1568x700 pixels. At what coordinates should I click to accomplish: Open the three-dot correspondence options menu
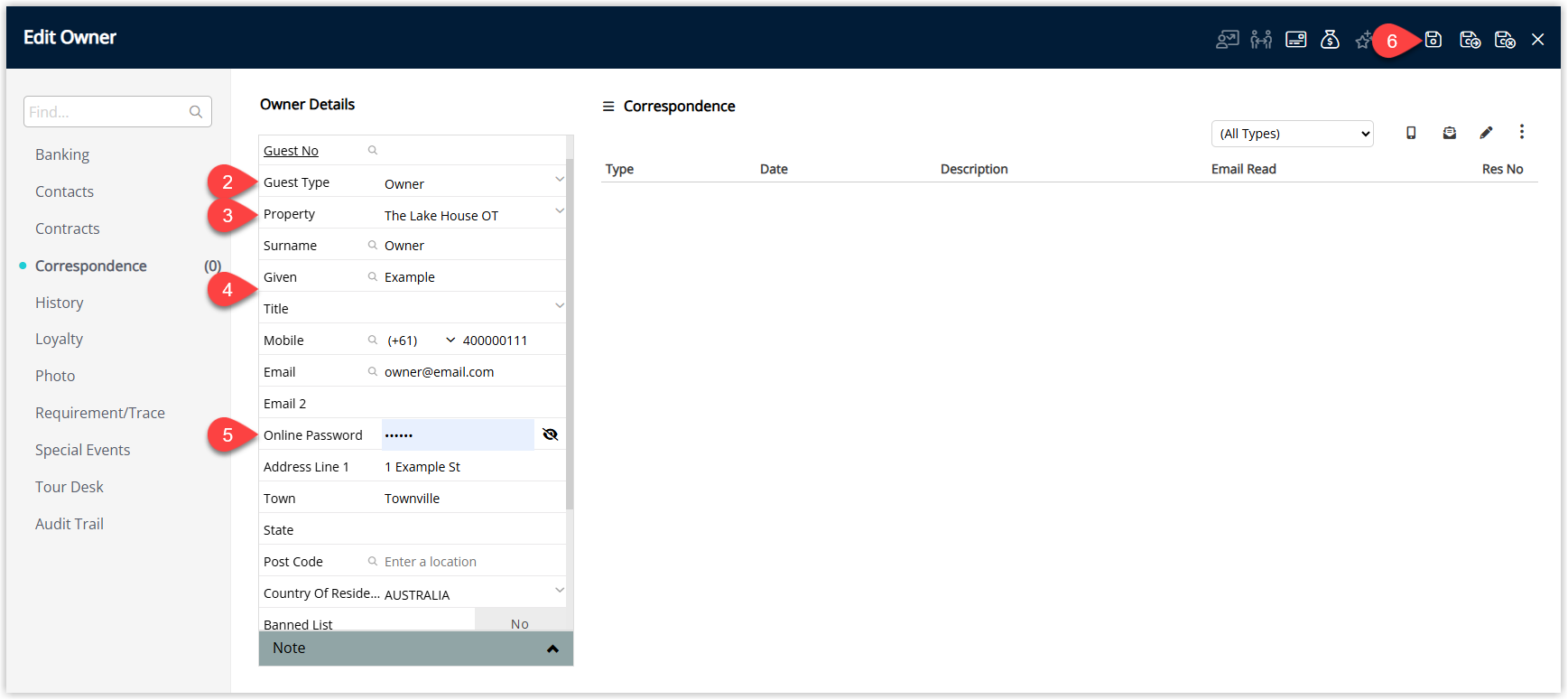point(1522,132)
